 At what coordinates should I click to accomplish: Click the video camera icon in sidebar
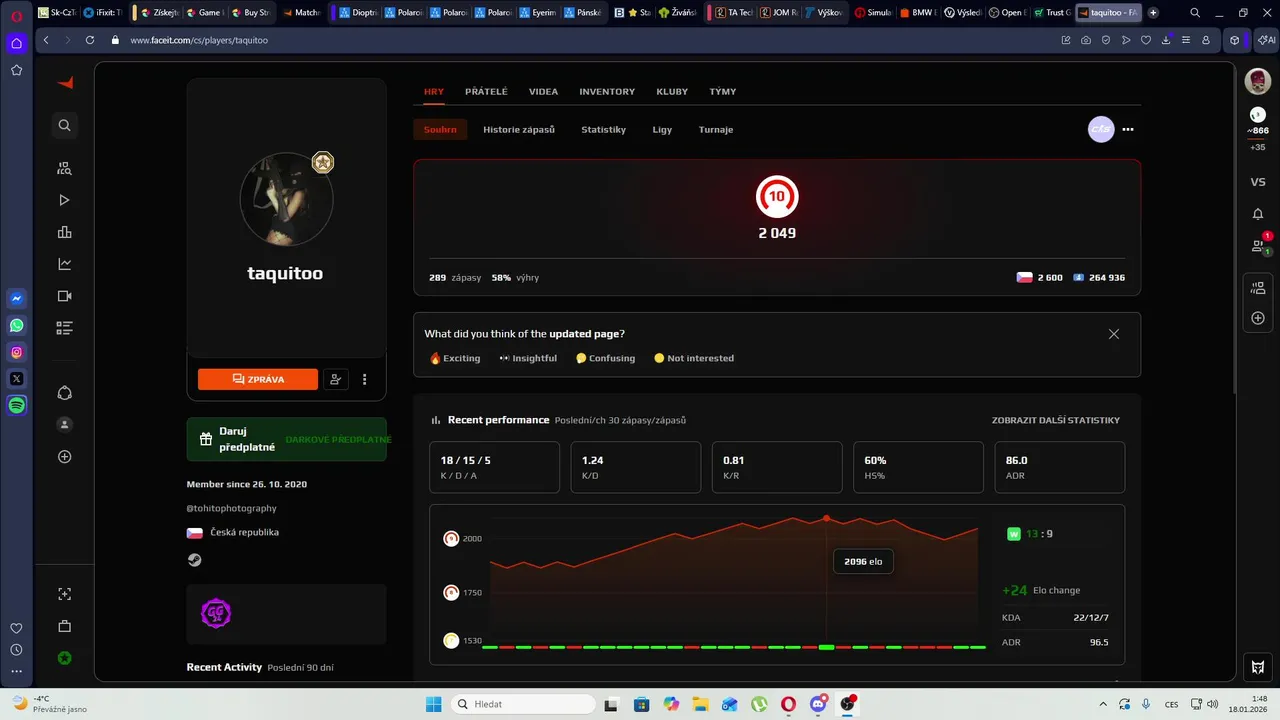point(65,296)
